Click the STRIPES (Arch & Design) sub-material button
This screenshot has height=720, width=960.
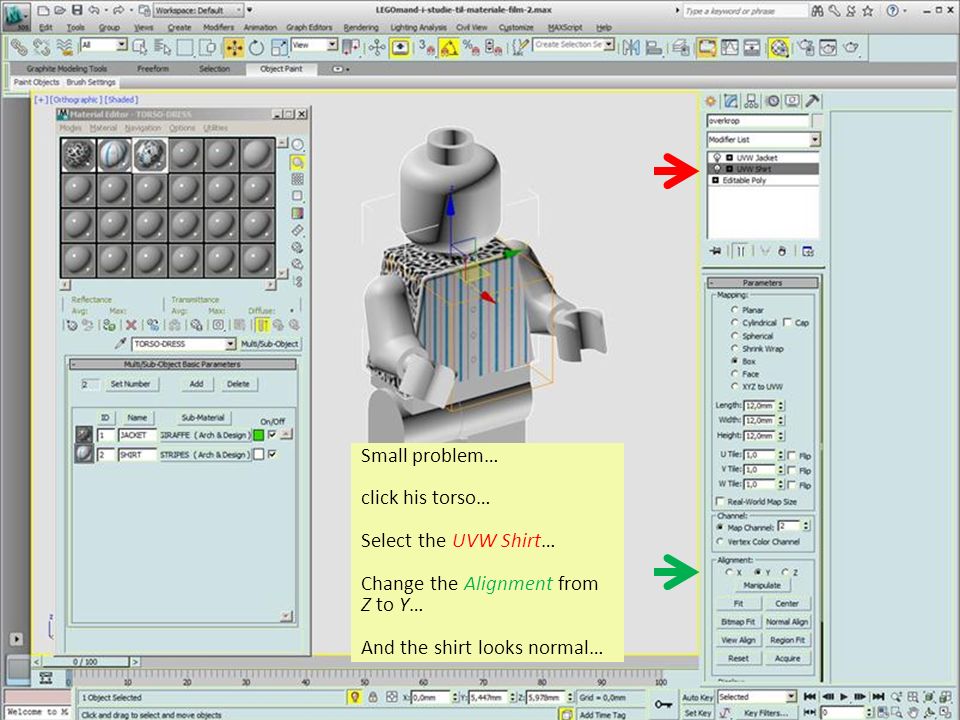click(x=204, y=455)
